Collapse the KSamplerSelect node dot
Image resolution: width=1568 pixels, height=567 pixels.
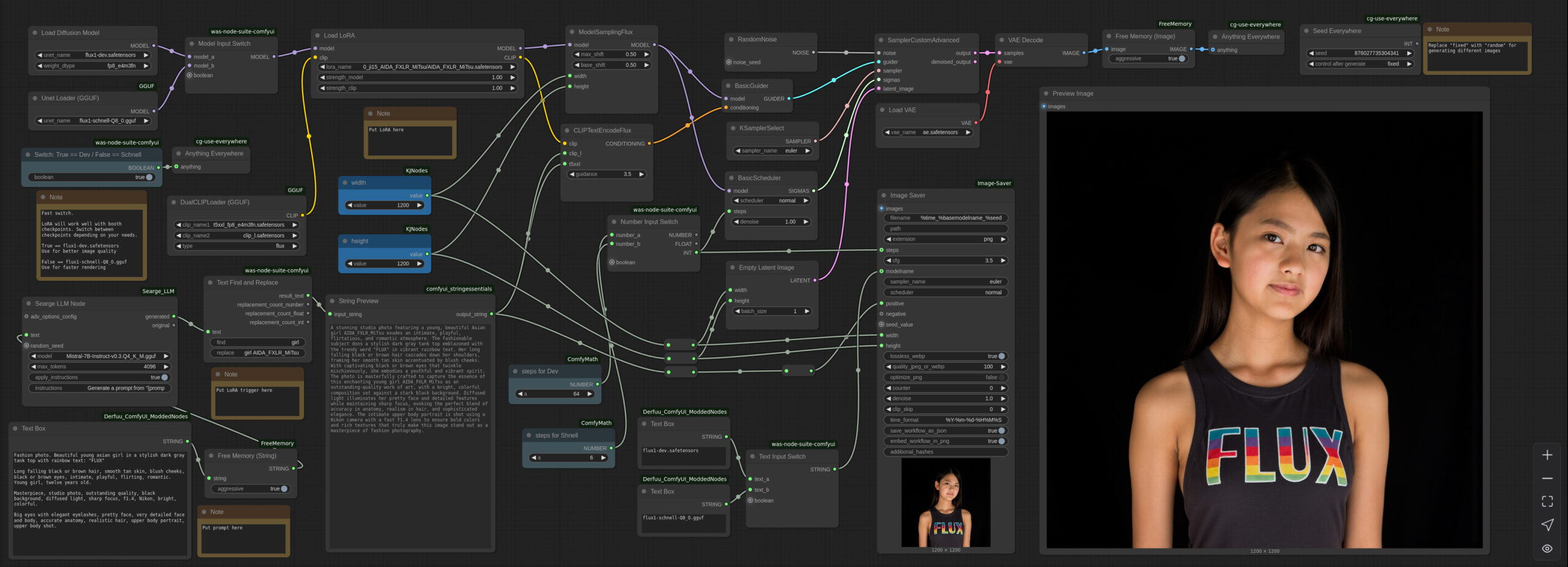[x=733, y=128]
